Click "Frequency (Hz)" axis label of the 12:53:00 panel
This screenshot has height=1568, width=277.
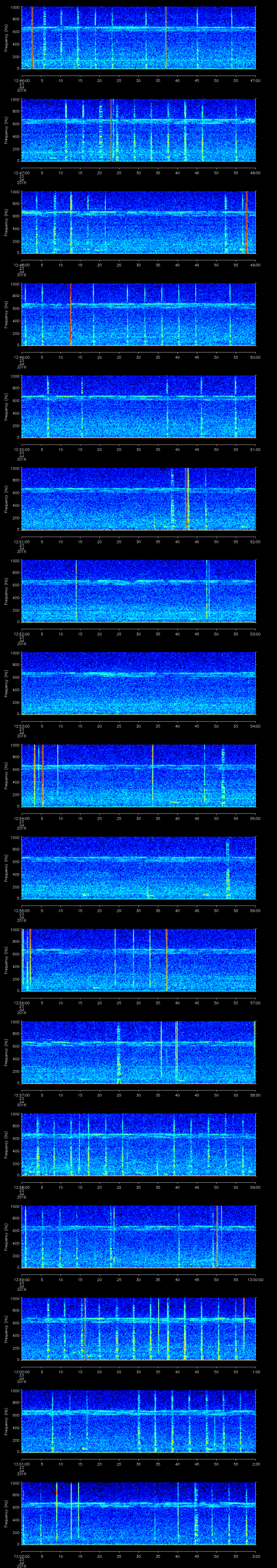[x=6, y=683]
